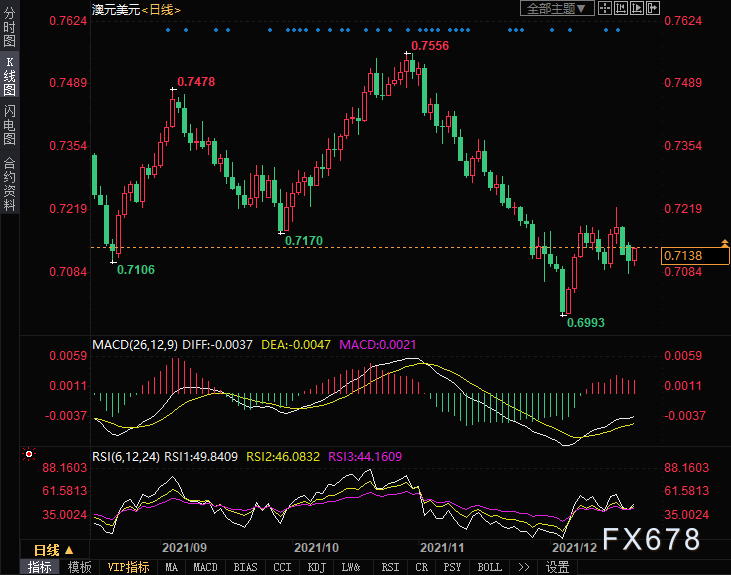Click the crosshair cursor icon
This screenshot has width=731, height=575.
tap(605, 8)
